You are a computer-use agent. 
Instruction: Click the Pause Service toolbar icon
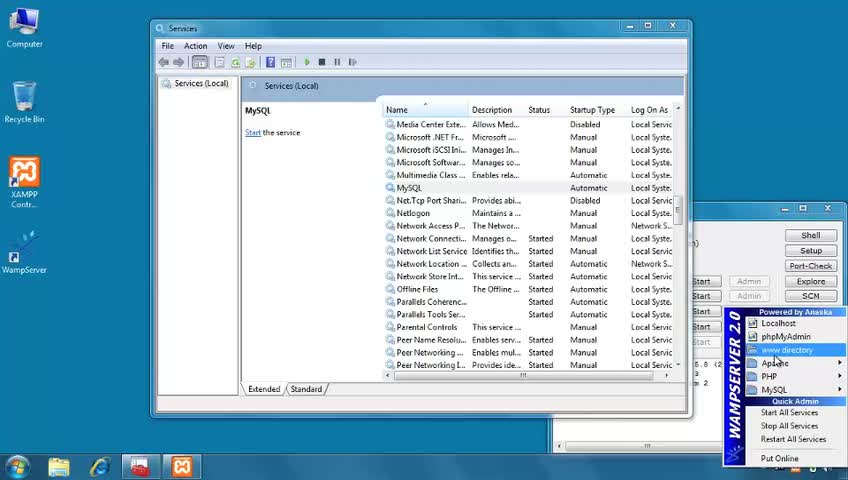(337, 62)
